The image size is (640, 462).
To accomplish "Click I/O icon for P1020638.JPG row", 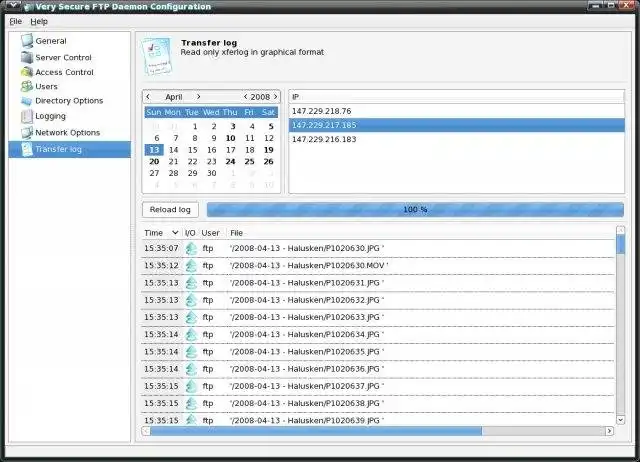I will coord(191,403).
